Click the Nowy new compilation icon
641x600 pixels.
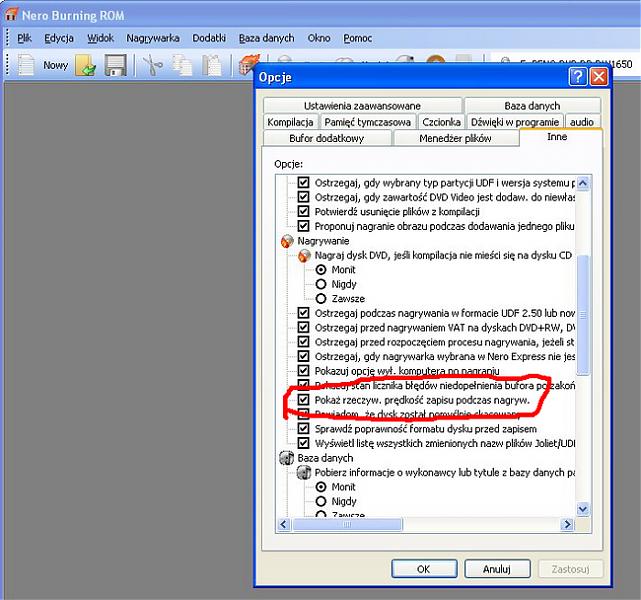coord(26,65)
